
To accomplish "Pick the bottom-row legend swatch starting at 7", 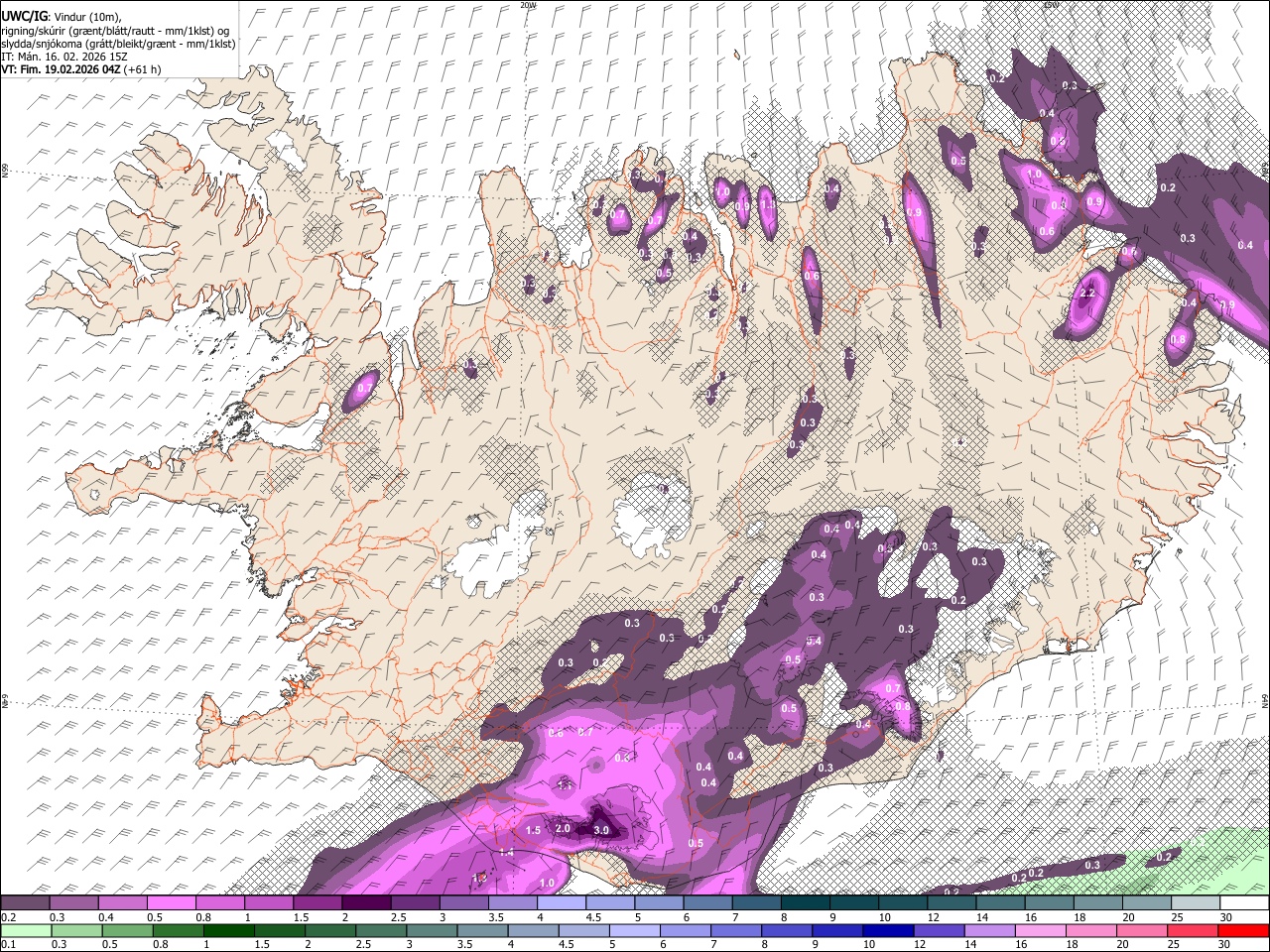I will click(736, 930).
